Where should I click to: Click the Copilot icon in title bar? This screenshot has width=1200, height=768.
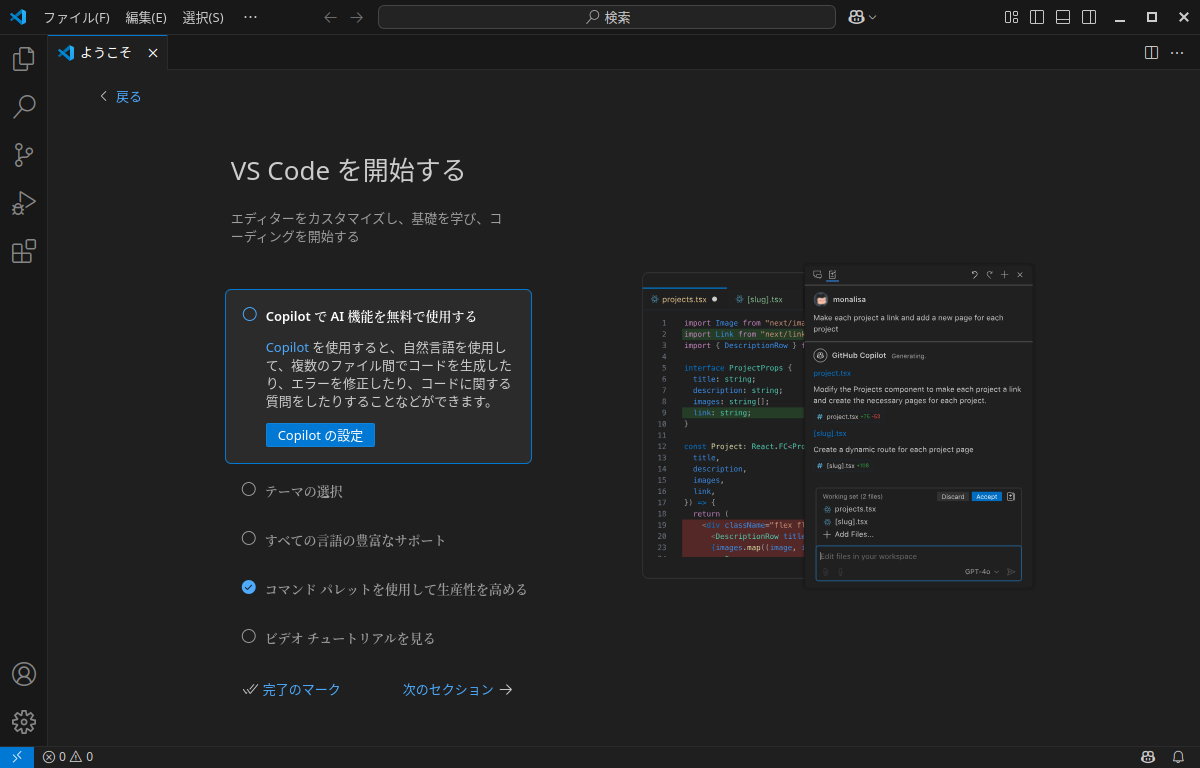pos(856,17)
